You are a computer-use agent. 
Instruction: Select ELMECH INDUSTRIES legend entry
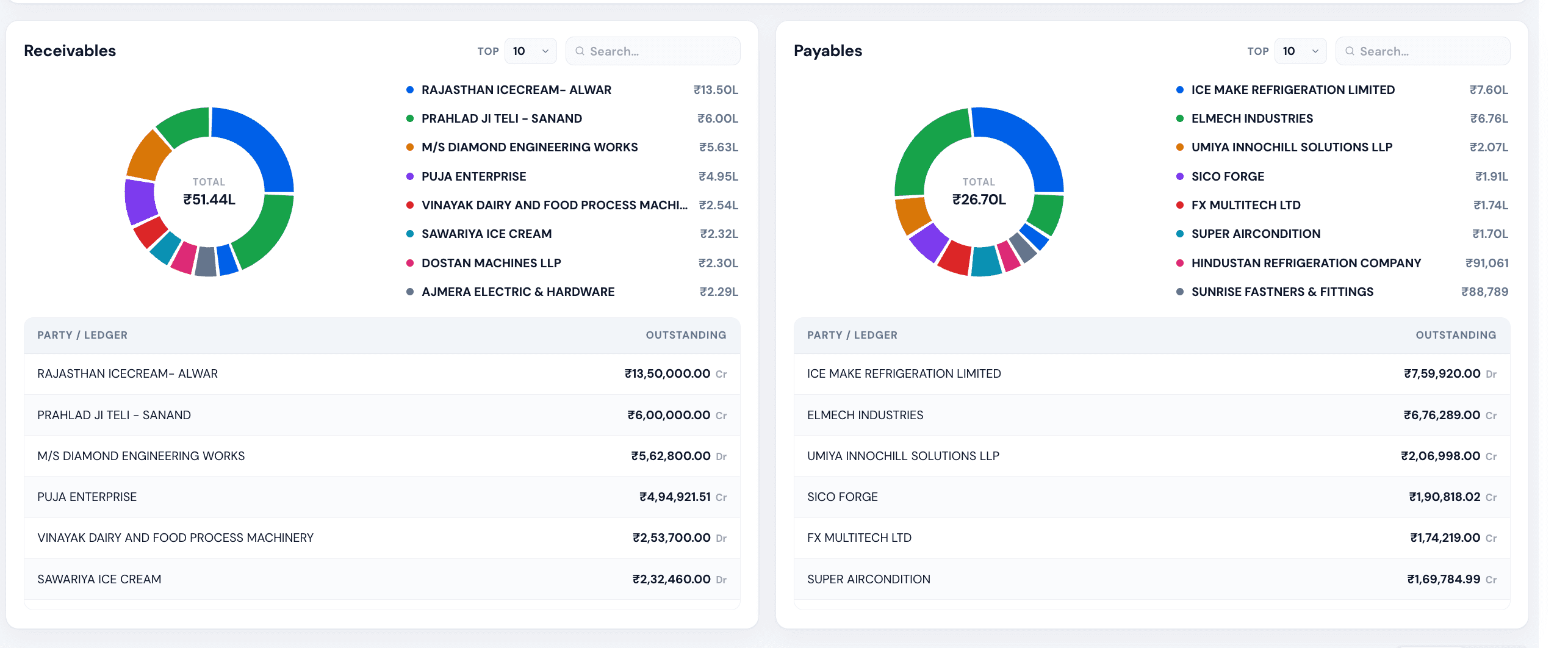(x=1342, y=118)
